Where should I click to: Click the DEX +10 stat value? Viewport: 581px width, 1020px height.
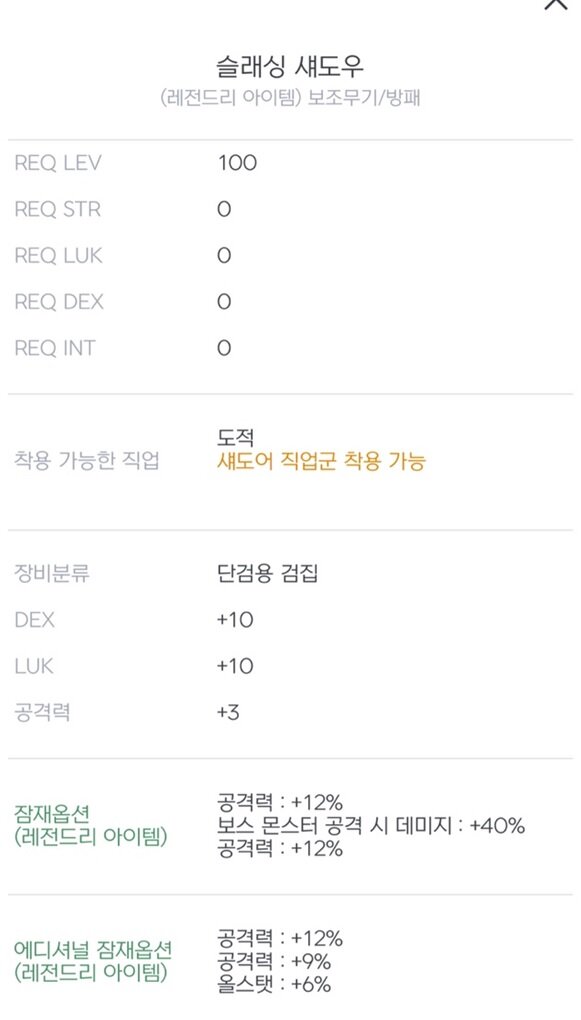tap(235, 620)
